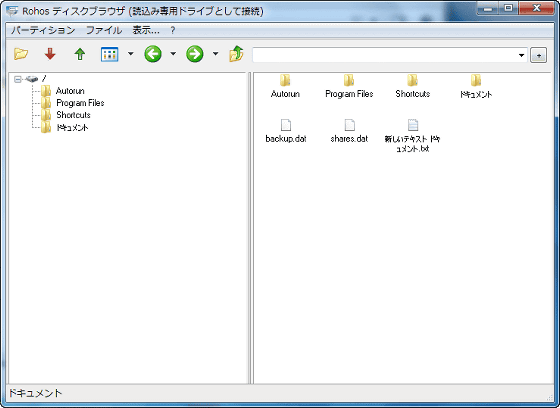Image resolution: width=560 pixels, height=408 pixels.
Task: Click the Program Files folder icon in file pane
Action: point(349,80)
